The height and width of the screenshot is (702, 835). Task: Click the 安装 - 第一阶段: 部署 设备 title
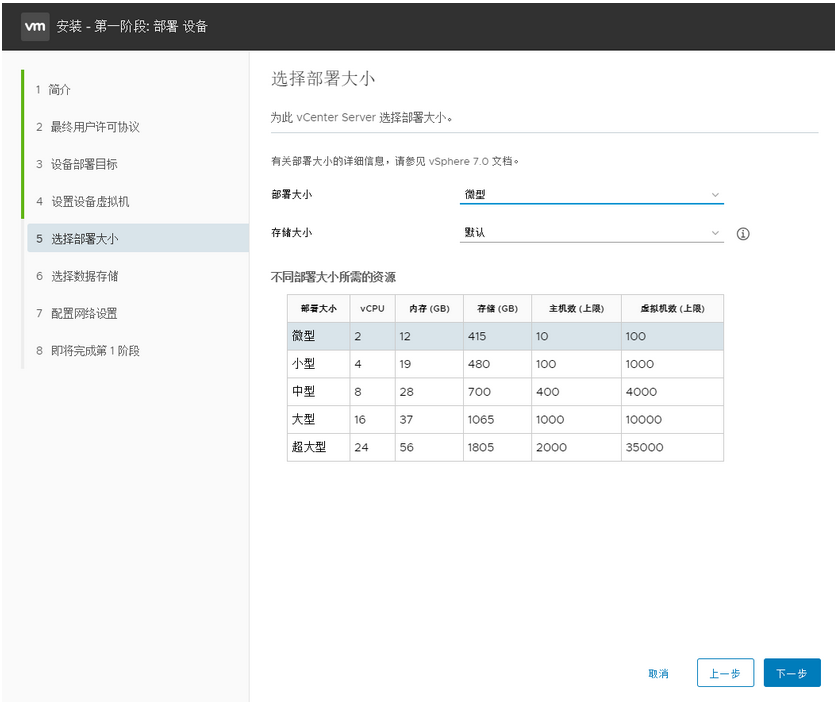pos(132,26)
